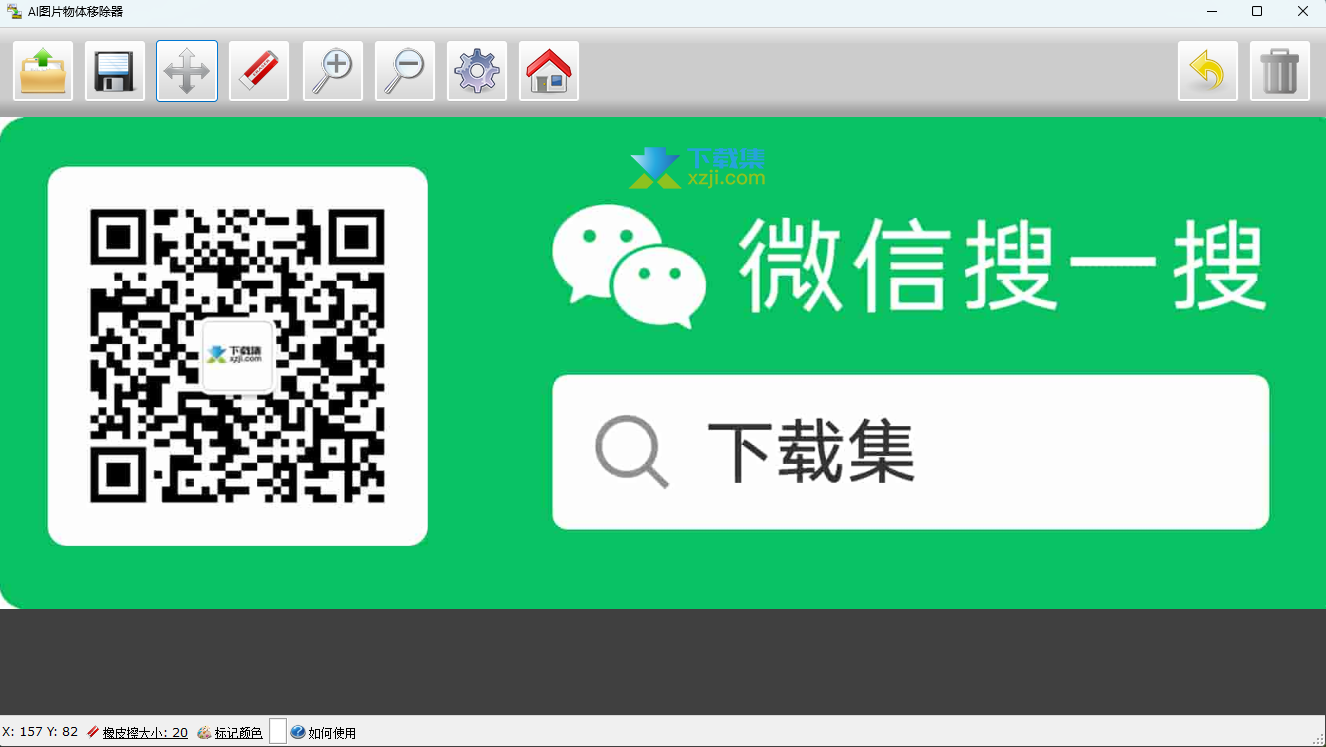Click the small eraser icon in status bar
The height and width of the screenshot is (747, 1326).
pyautogui.click(x=93, y=732)
